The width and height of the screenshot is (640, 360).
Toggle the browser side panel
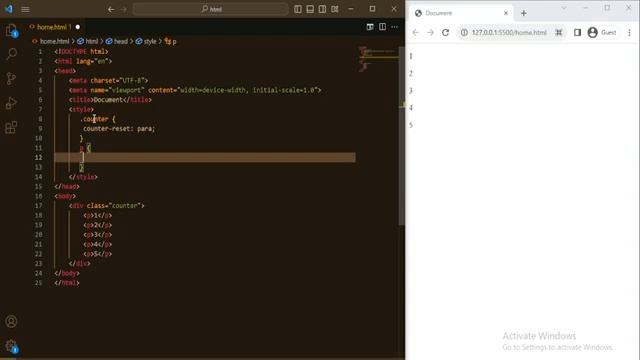577,33
